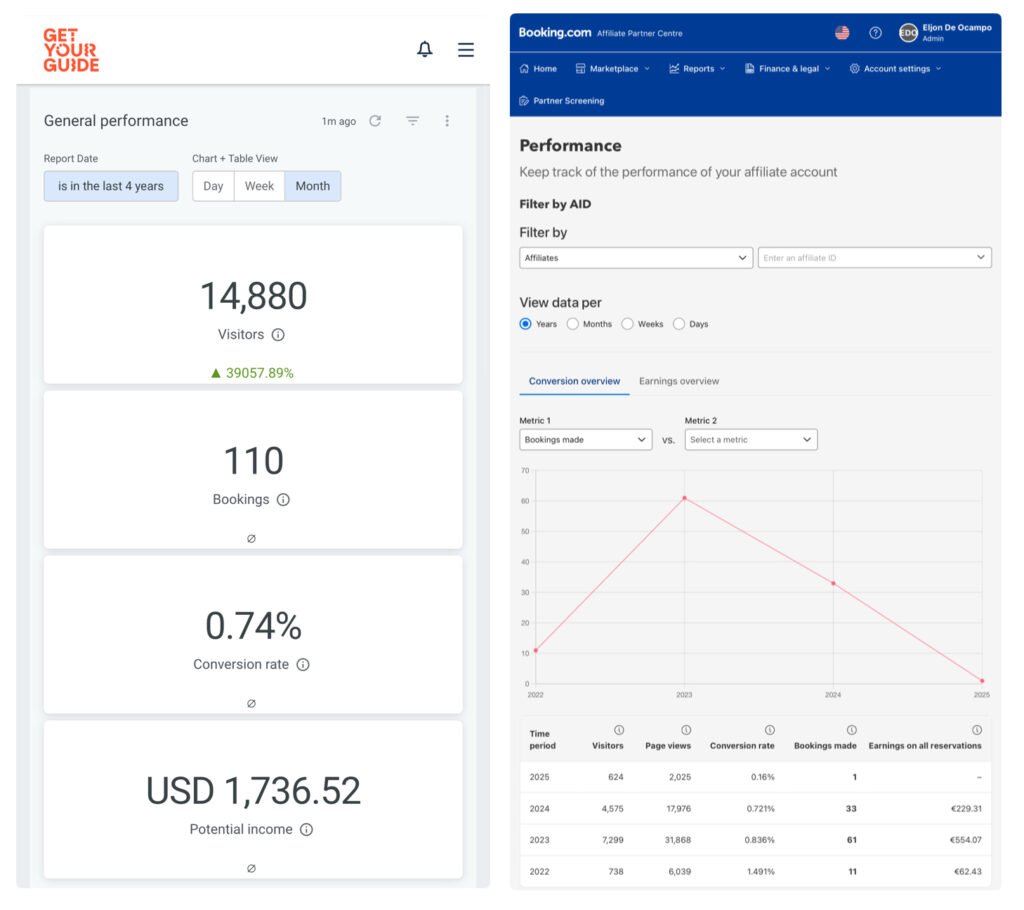Click the 14,880 Visitors value
The width and height of the screenshot is (1024, 910).
[253, 296]
